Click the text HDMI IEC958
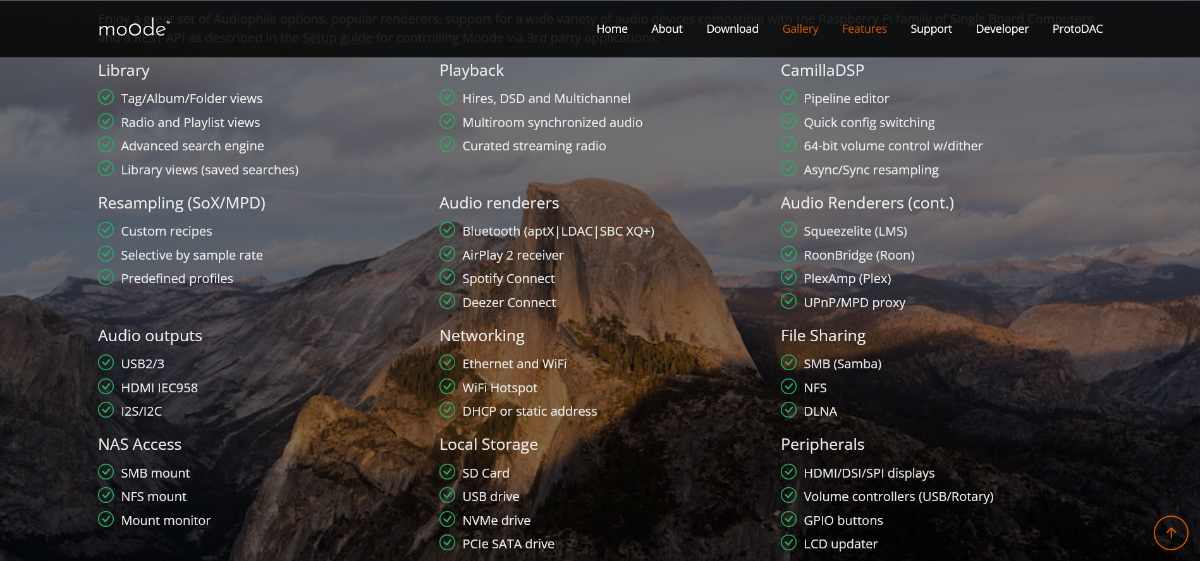This screenshot has height=561, width=1200. coord(160,387)
